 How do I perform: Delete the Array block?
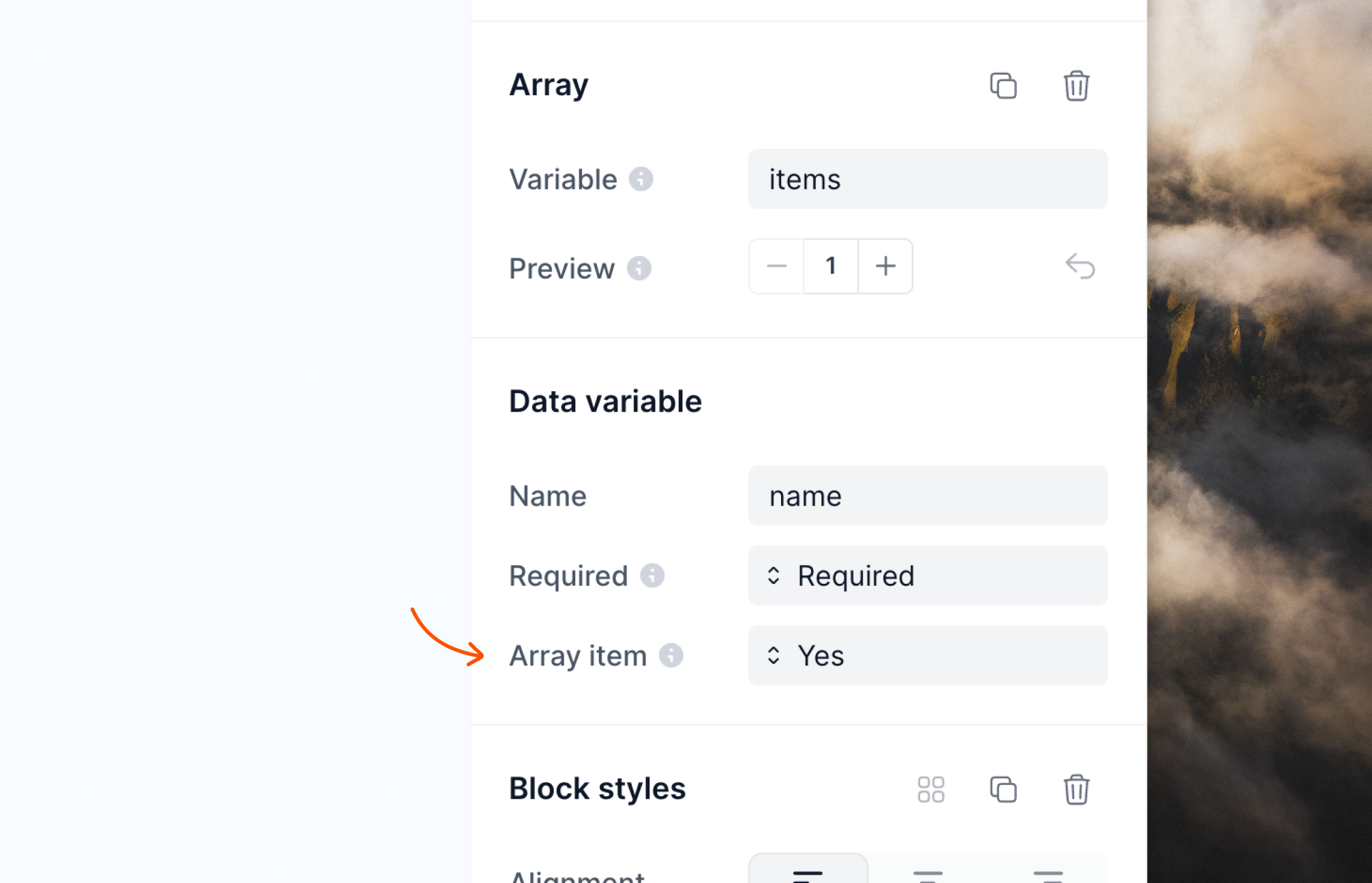[x=1077, y=86]
